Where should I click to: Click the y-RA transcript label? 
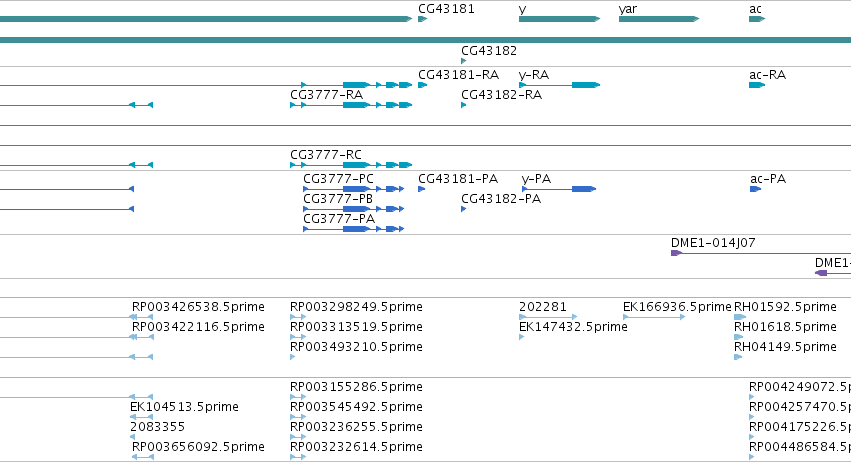(x=534, y=74)
